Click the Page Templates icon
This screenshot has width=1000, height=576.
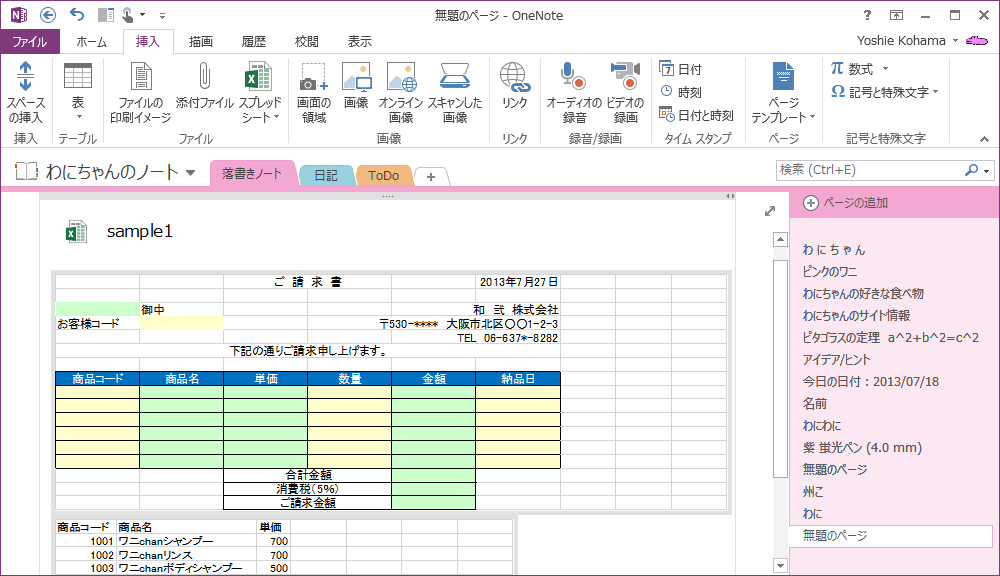783,77
